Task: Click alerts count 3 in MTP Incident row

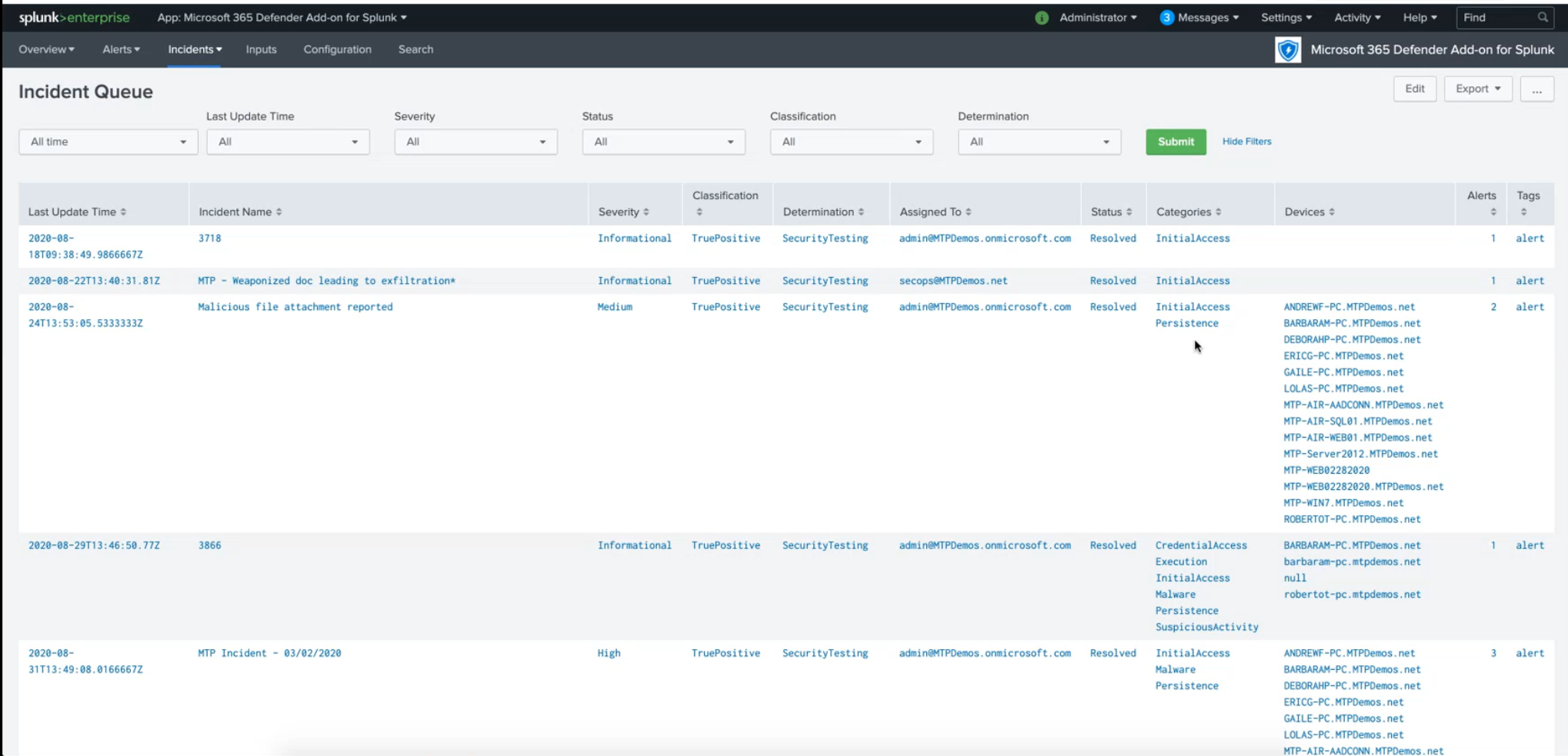Action: point(1493,653)
